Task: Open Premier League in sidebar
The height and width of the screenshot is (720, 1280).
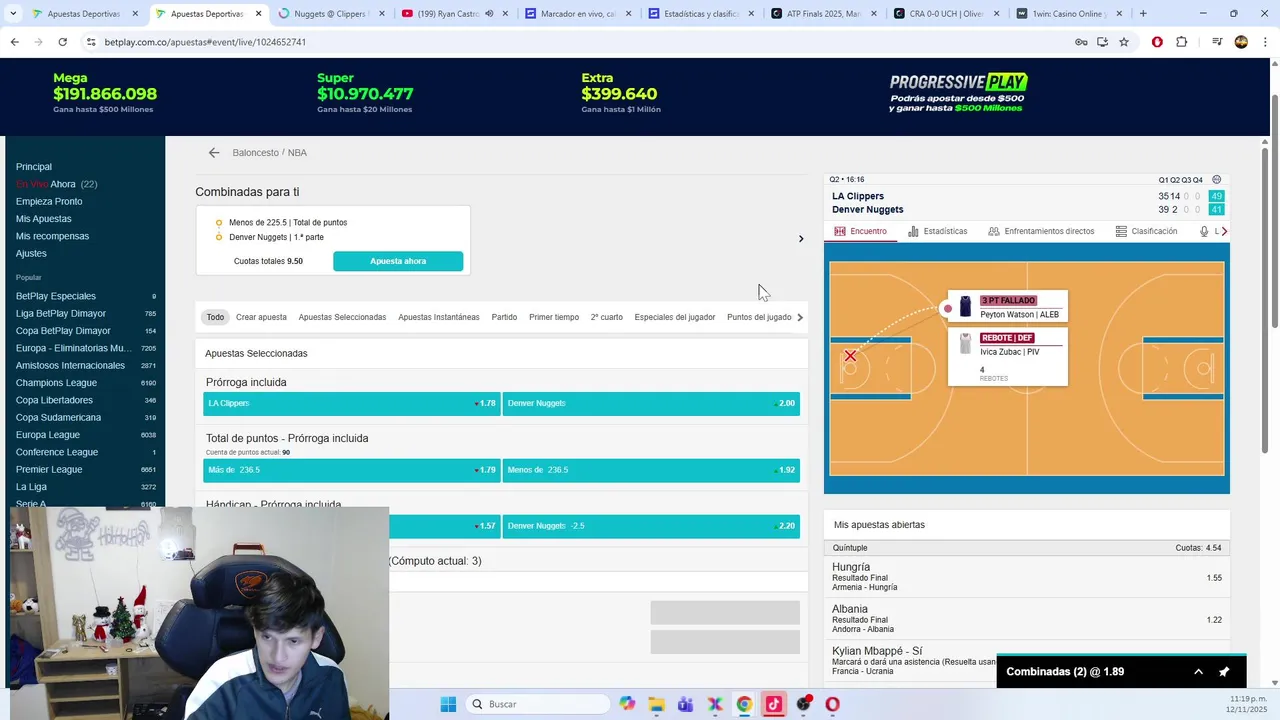Action: (x=49, y=470)
